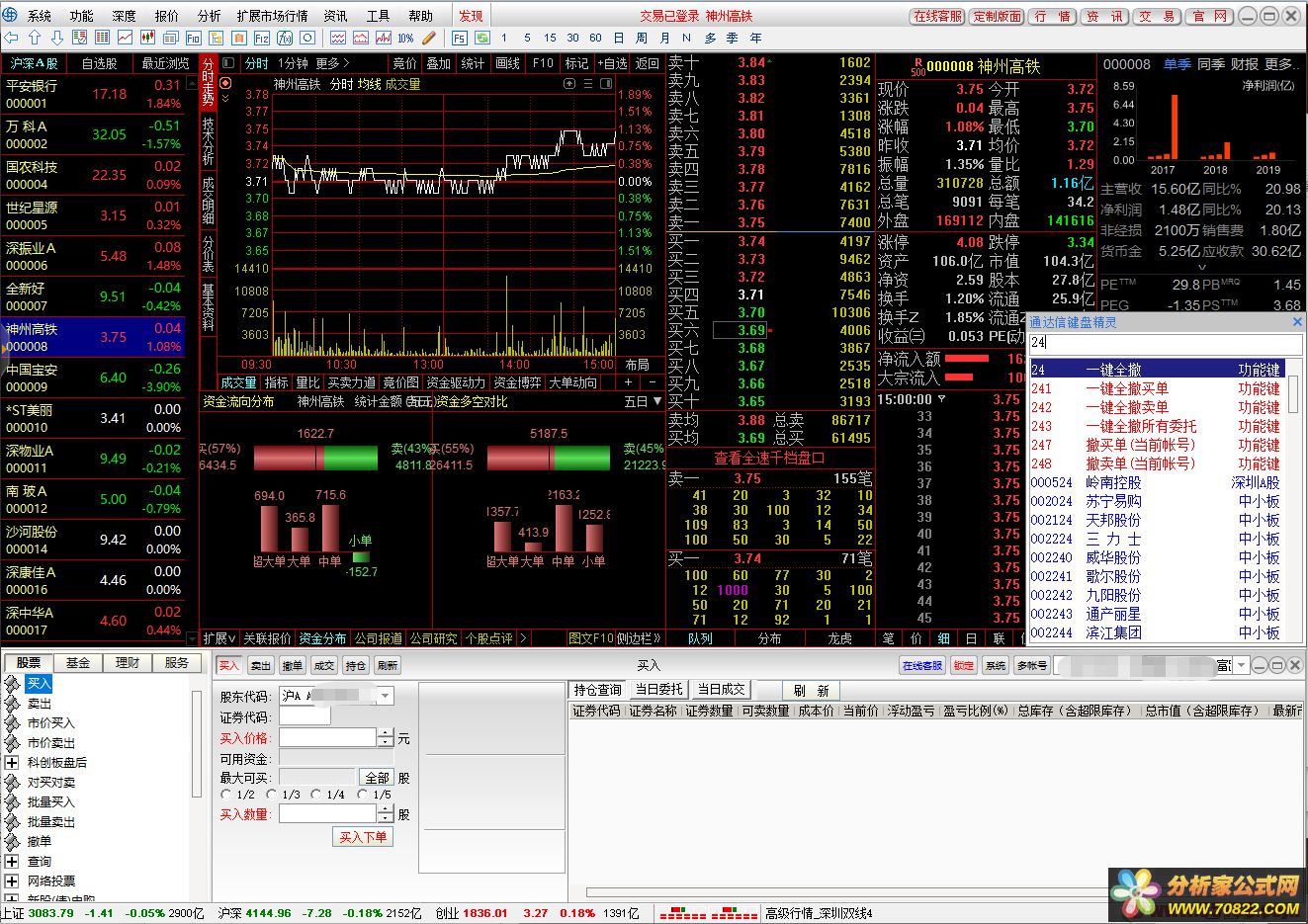The width and height of the screenshot is (1308, 924).
Task: Select 平安银行 in the stock list
Action: point(93,94)
